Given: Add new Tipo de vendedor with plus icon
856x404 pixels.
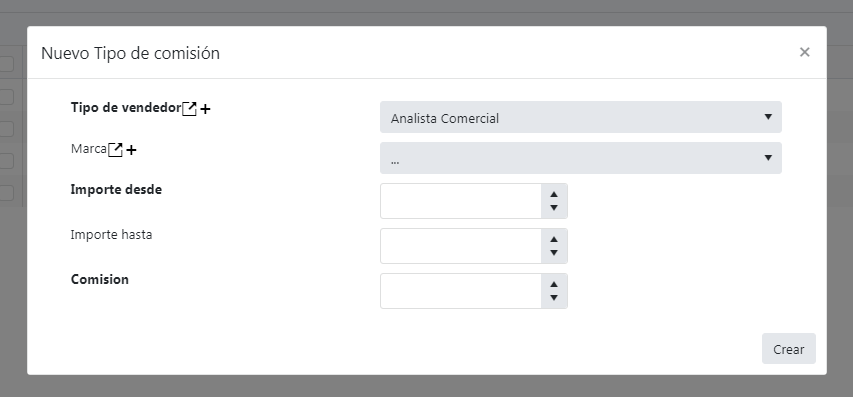Looking at the screenshot, I should pos(205,109).
